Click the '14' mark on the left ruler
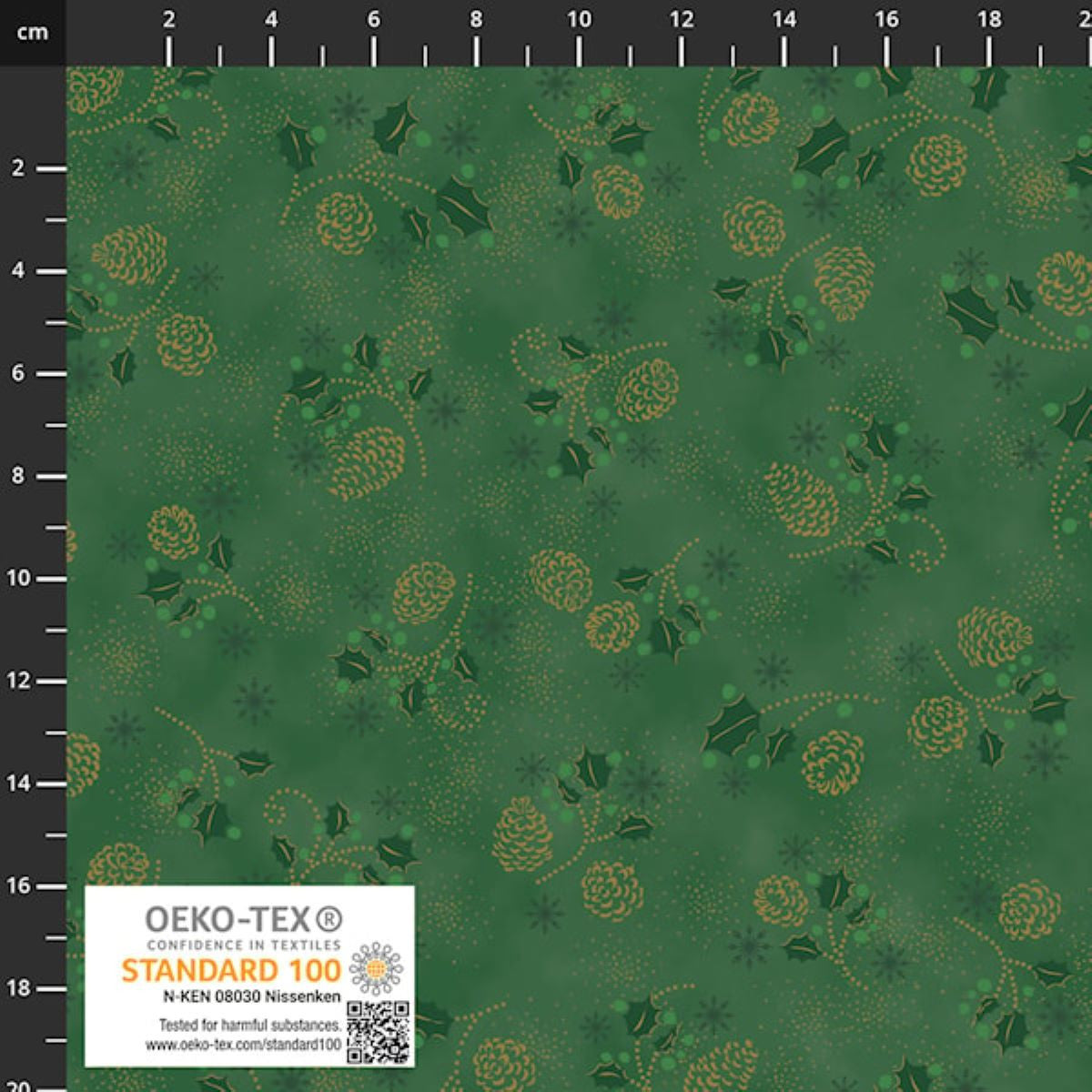Viewport: 1092px width, 1092px height. click(x=19, y=784)
